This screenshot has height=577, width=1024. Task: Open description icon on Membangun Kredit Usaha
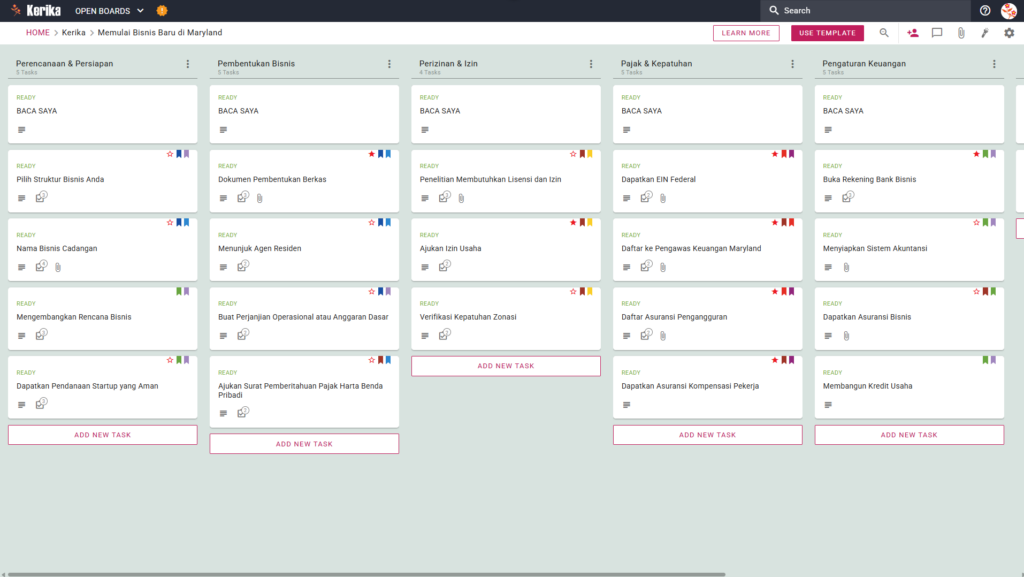828,405
